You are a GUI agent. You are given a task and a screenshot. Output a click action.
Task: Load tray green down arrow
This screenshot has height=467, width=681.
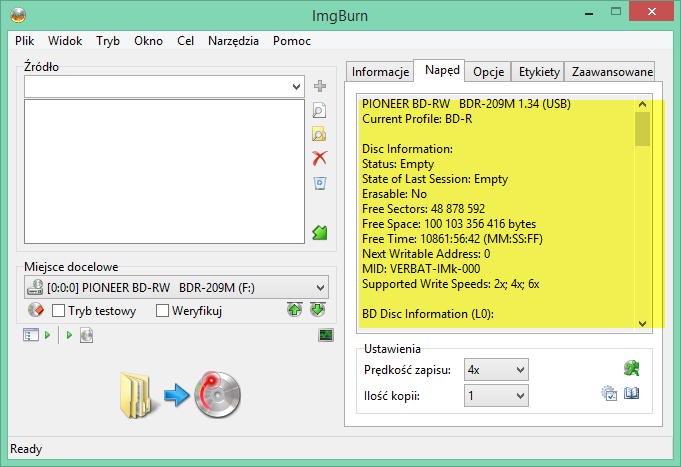pos(318,310)
